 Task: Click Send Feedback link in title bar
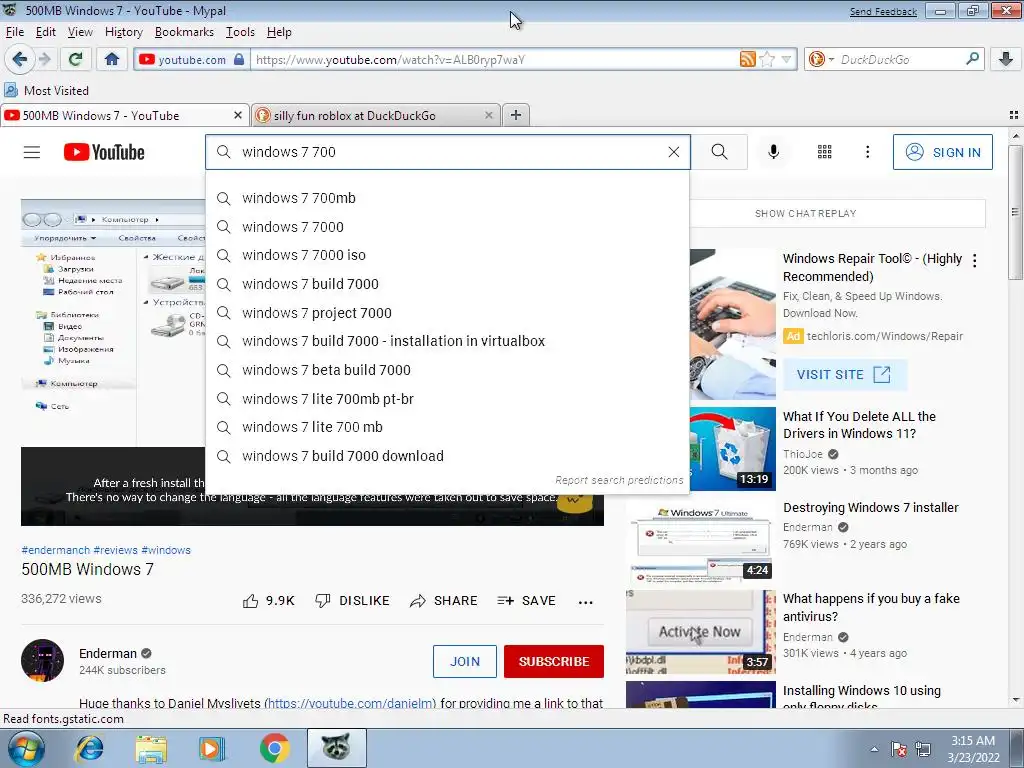click(883, 12)
